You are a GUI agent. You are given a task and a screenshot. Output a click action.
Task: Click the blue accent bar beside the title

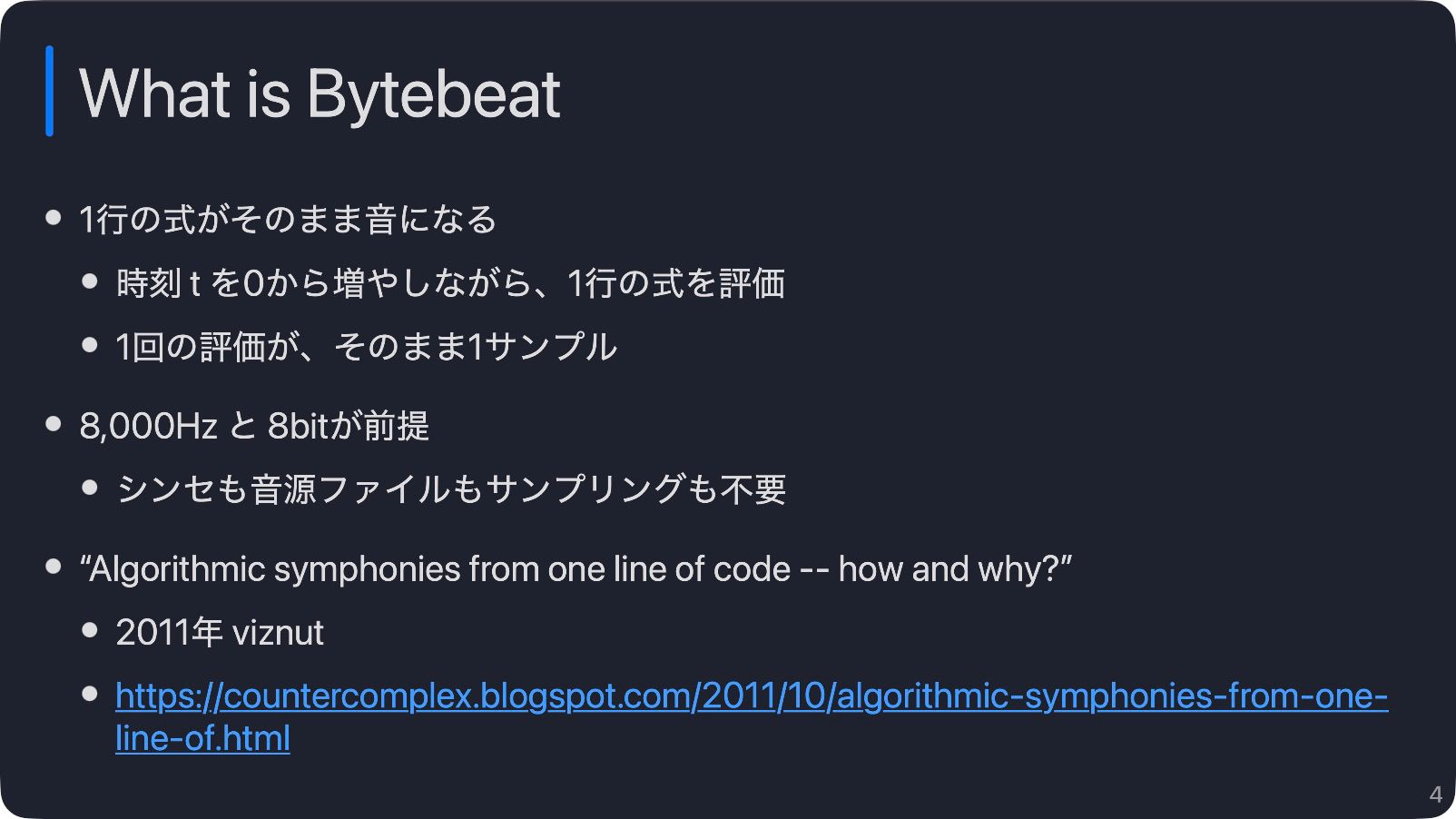[49, 91]
